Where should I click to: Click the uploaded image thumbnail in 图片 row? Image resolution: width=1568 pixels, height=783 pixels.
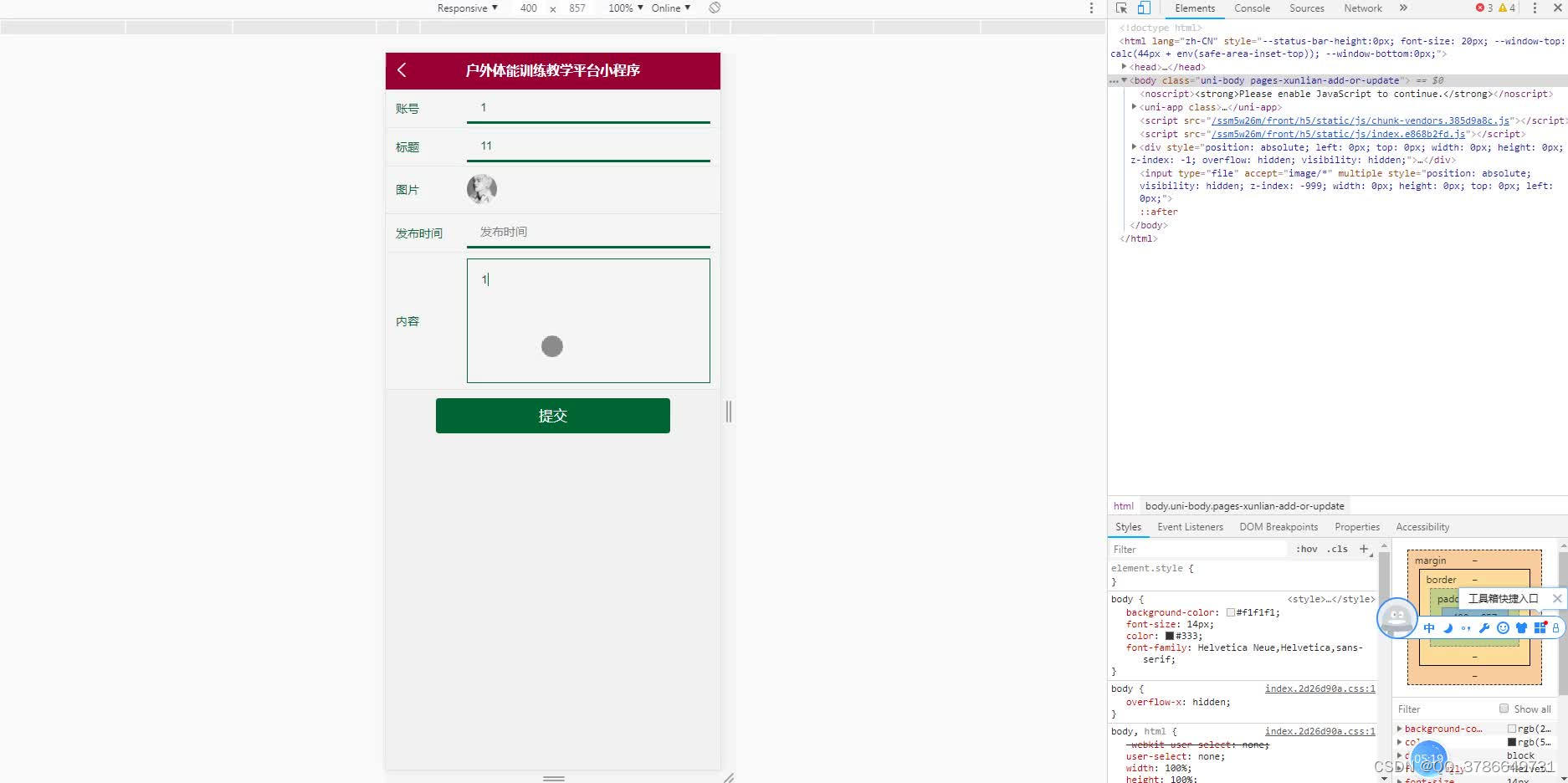point(482,189)
